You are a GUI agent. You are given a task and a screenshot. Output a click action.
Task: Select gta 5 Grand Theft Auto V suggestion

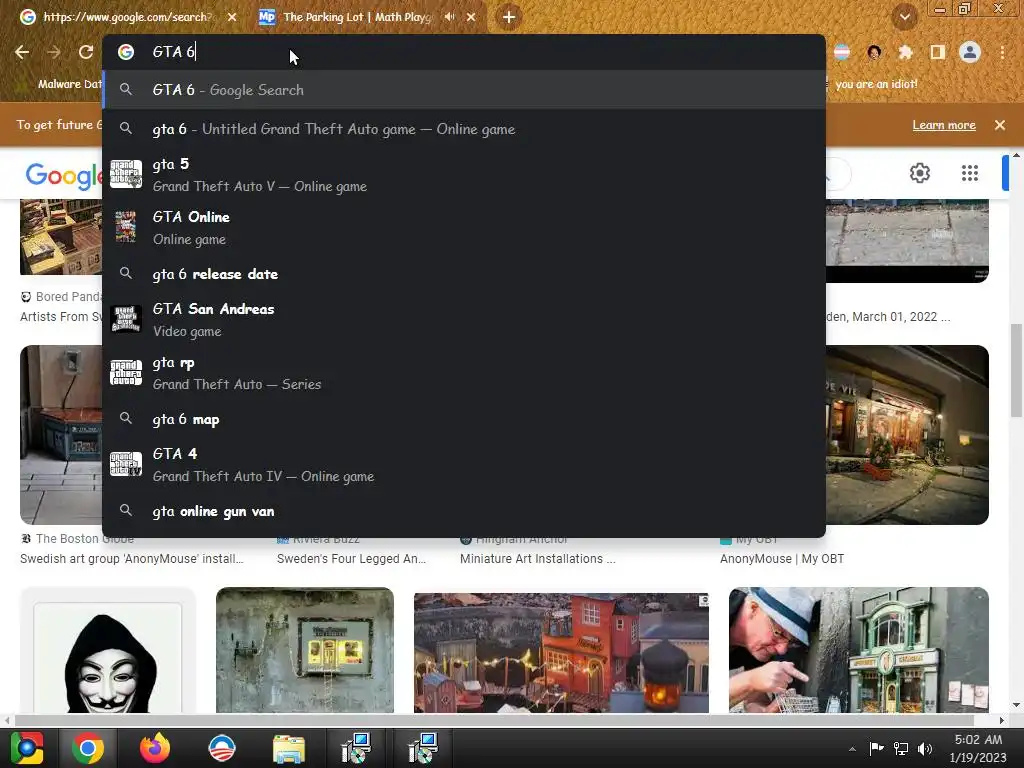pos(464,175)
